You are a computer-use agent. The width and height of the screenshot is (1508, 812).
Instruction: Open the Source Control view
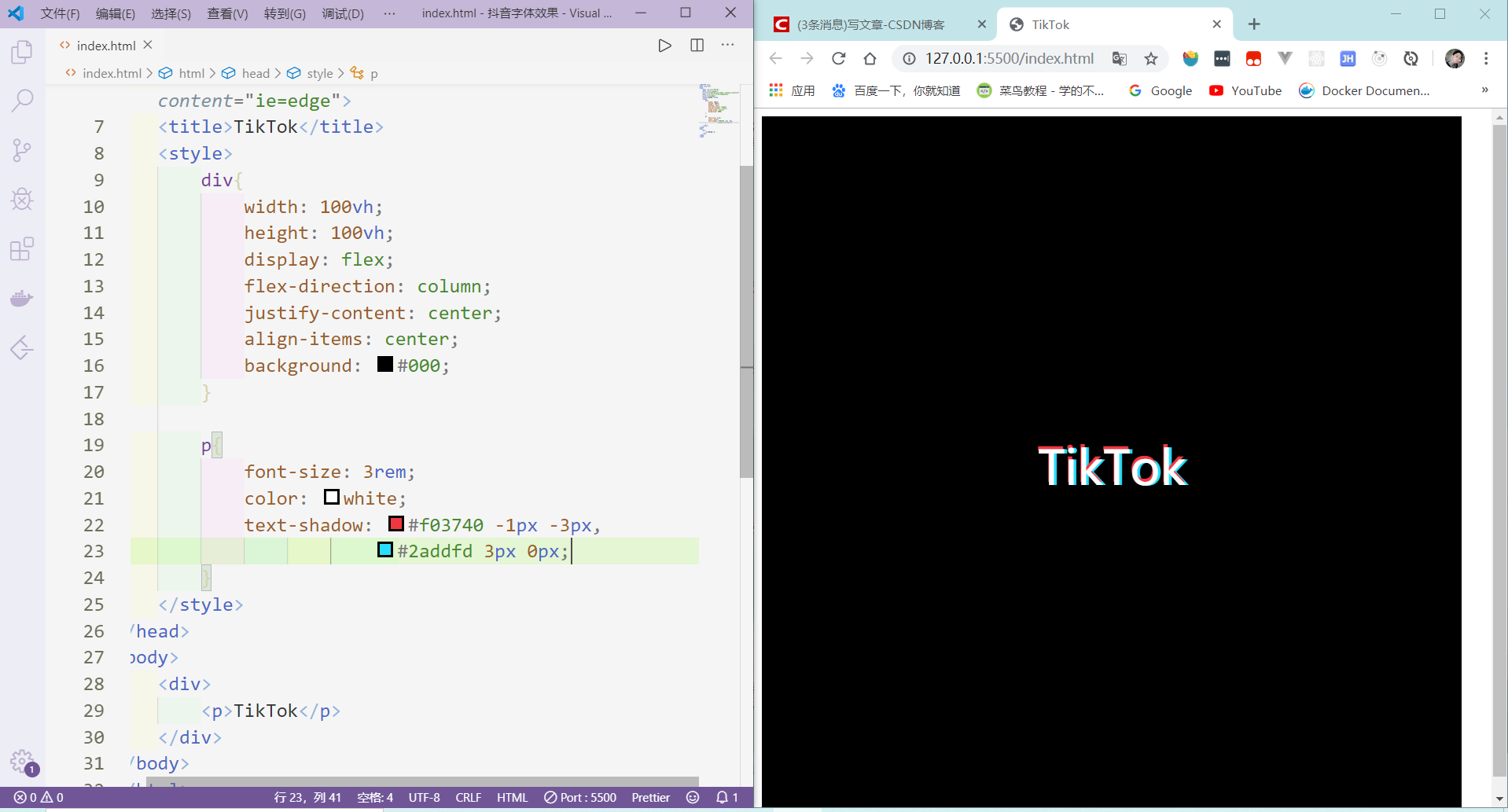(22, 150)
